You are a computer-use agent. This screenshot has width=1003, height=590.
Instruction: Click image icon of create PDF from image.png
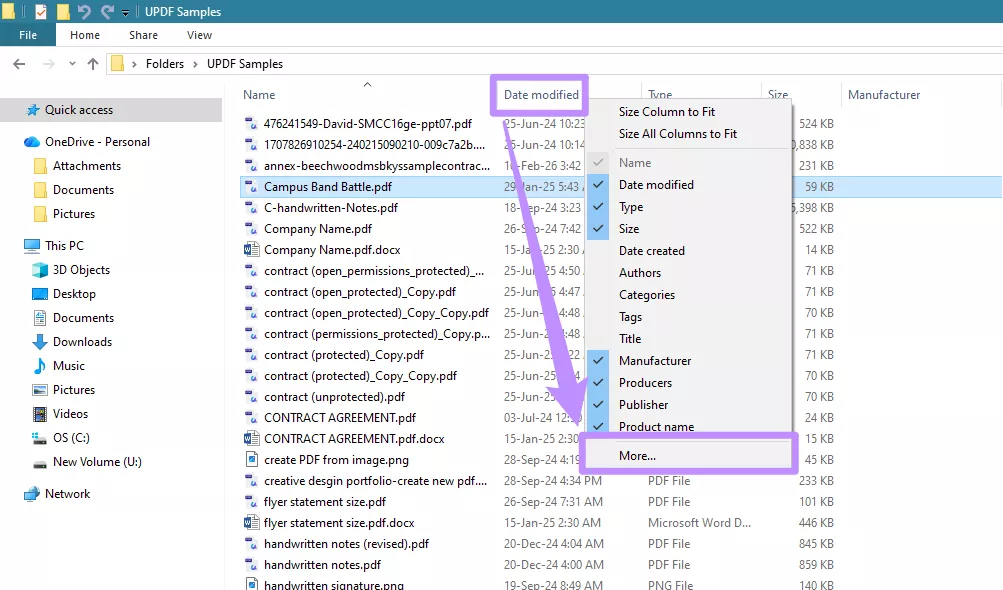251,459
